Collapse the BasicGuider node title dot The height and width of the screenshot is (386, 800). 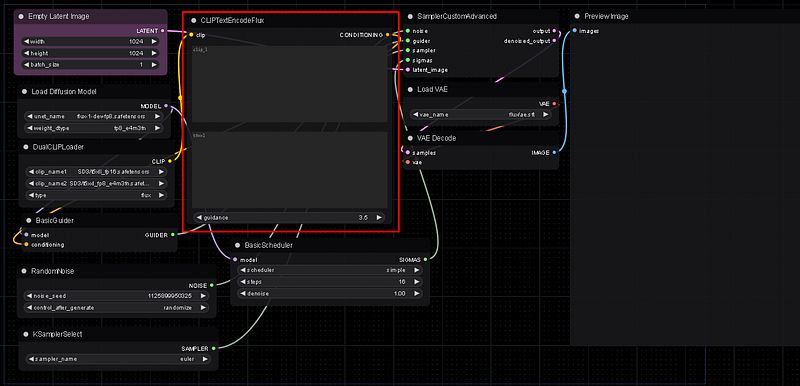click(29, 220)
